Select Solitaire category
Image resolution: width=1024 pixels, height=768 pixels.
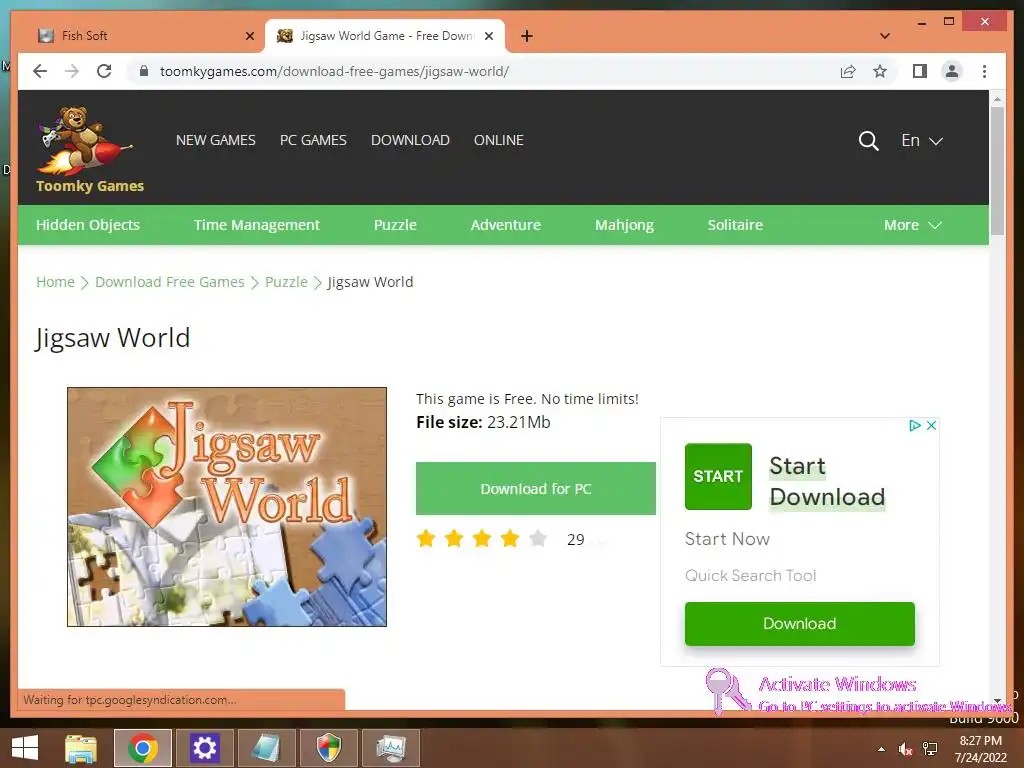pos(735,225)
